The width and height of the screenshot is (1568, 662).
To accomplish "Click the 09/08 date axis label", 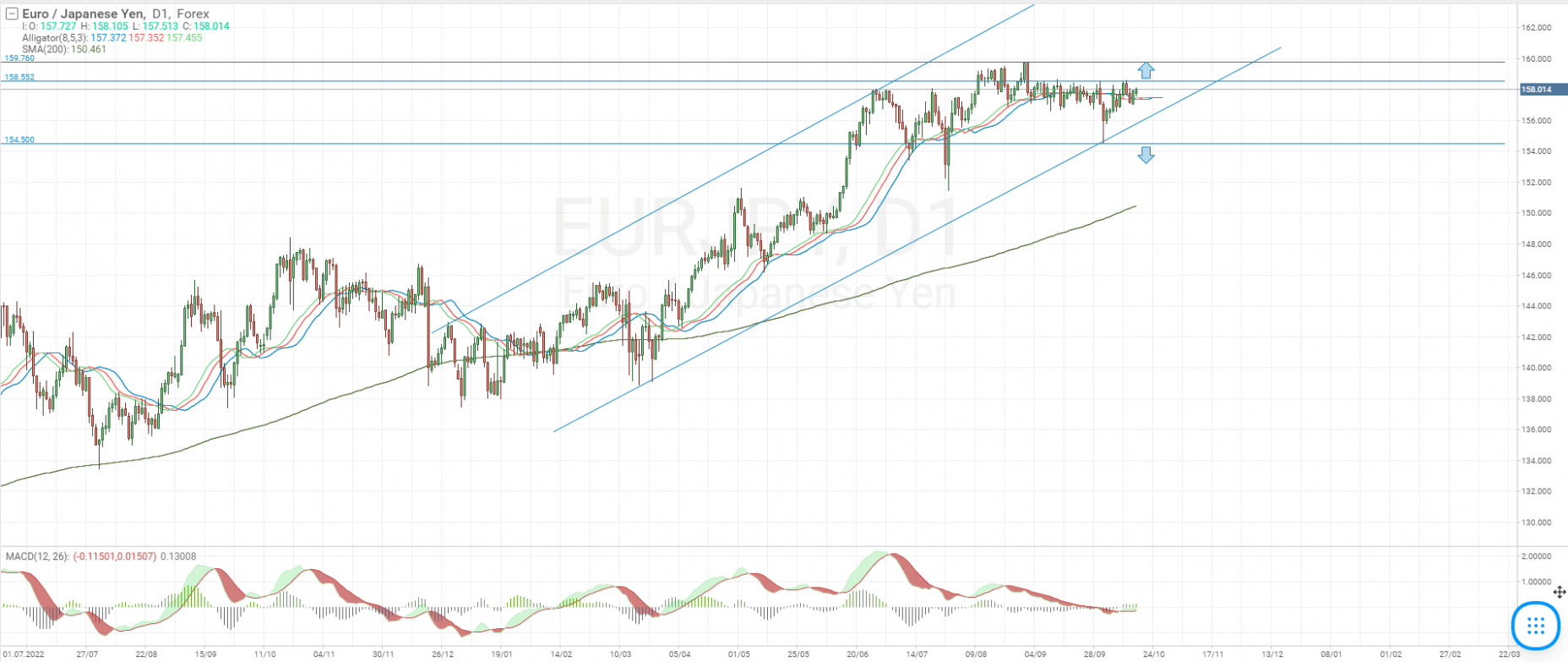I will tap(976, 654).
